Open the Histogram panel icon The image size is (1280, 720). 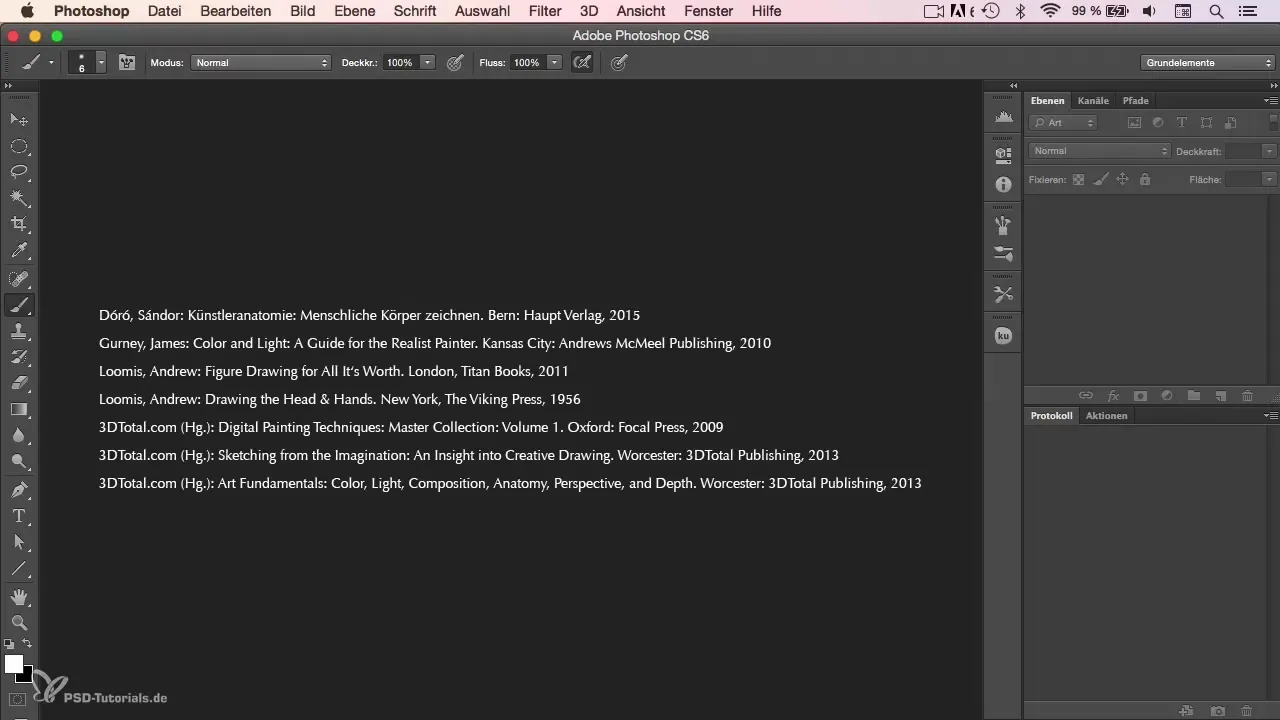click(x=1003, y=118)
